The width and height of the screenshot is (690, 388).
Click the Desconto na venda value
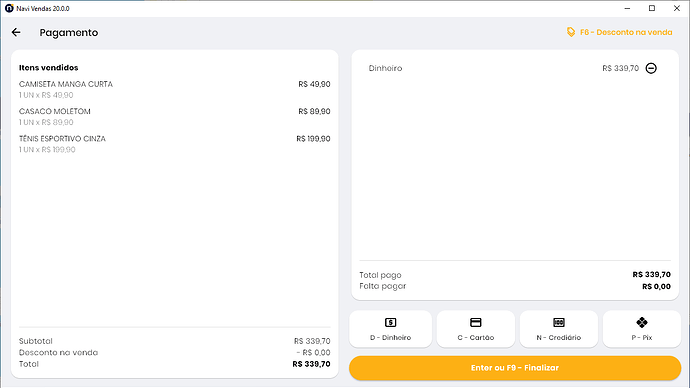[313, 352]
